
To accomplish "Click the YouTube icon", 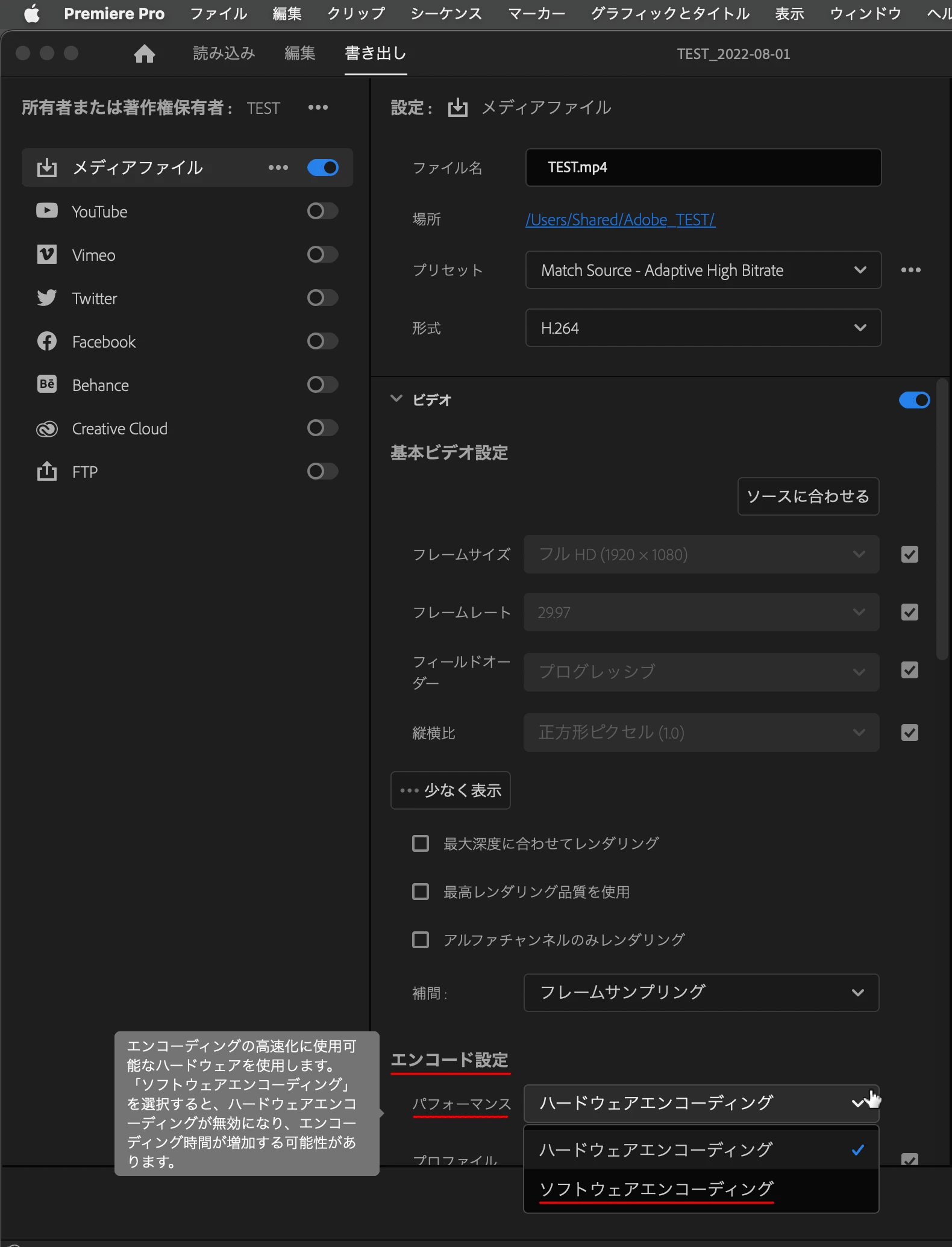I will [x=47, y=211].
